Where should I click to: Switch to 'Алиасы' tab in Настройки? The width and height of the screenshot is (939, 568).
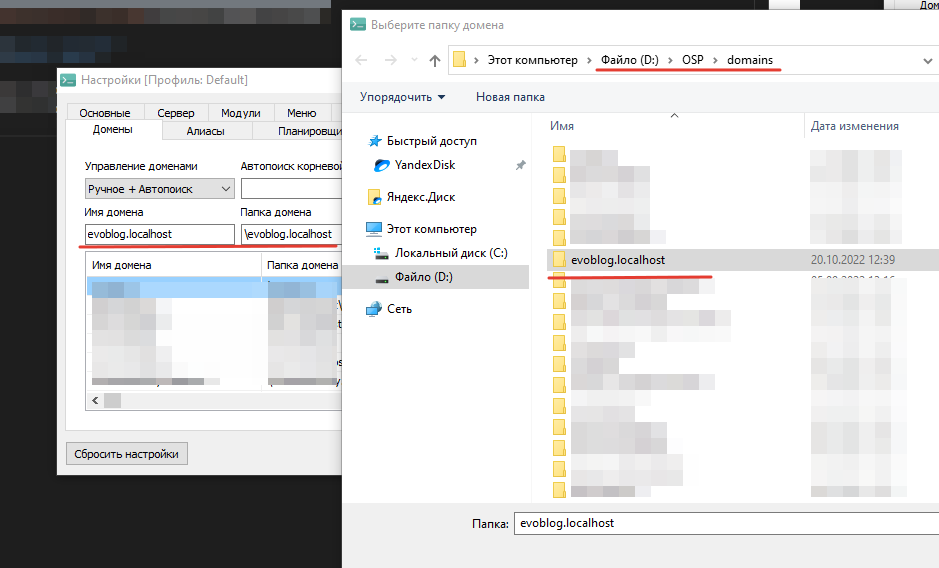click(205, 131)
